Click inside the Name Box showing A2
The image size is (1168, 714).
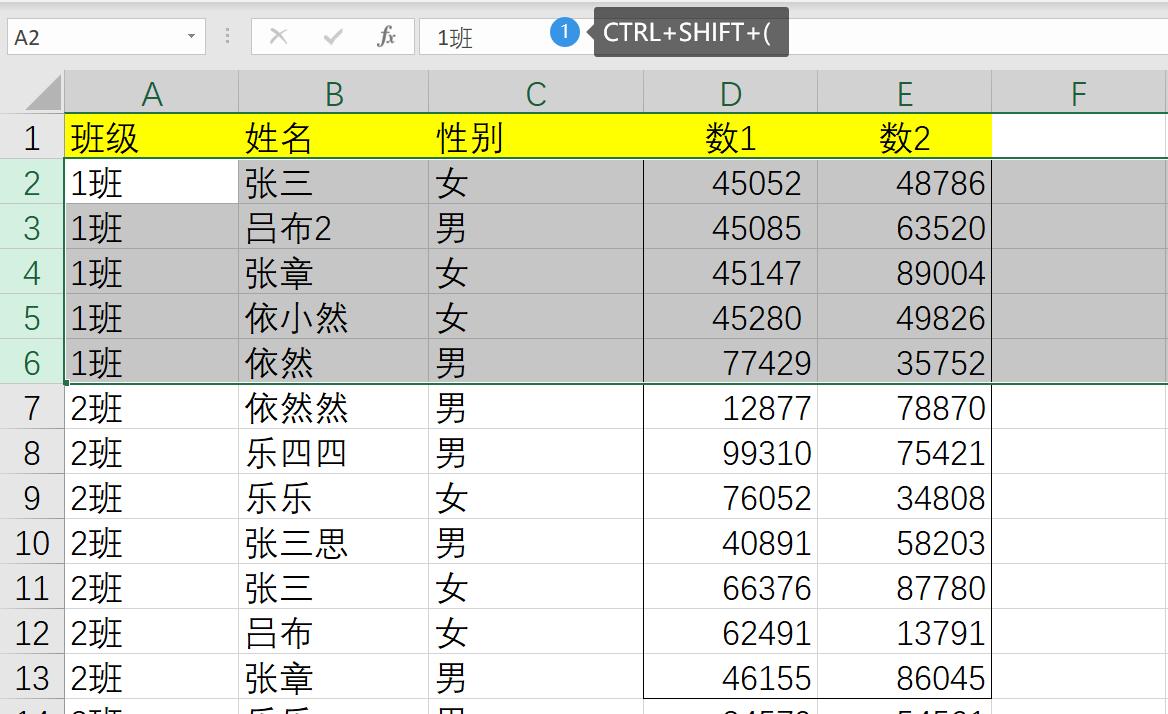(x=90, y=35)
